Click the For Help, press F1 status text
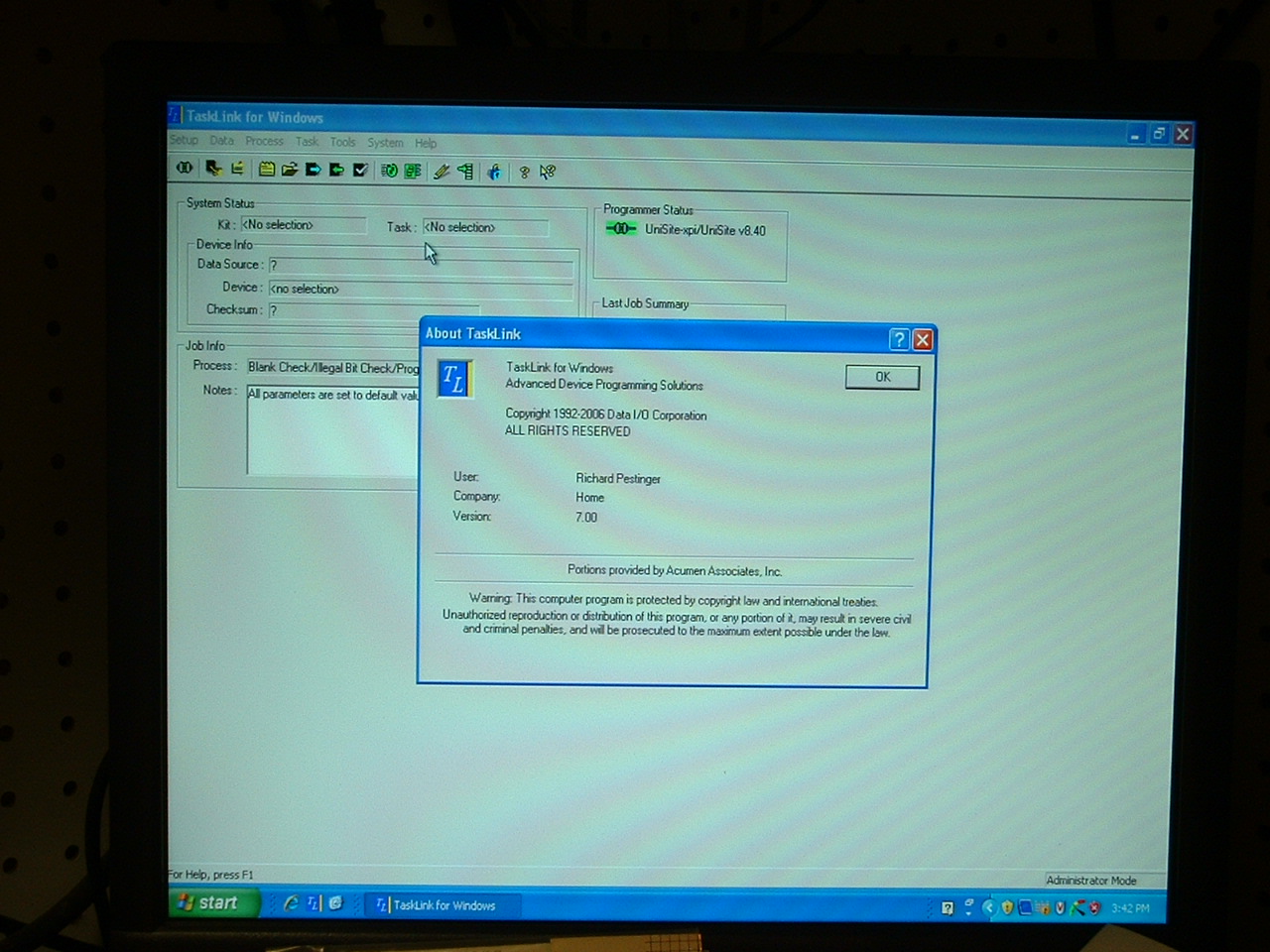 click(x=211, y=875)
